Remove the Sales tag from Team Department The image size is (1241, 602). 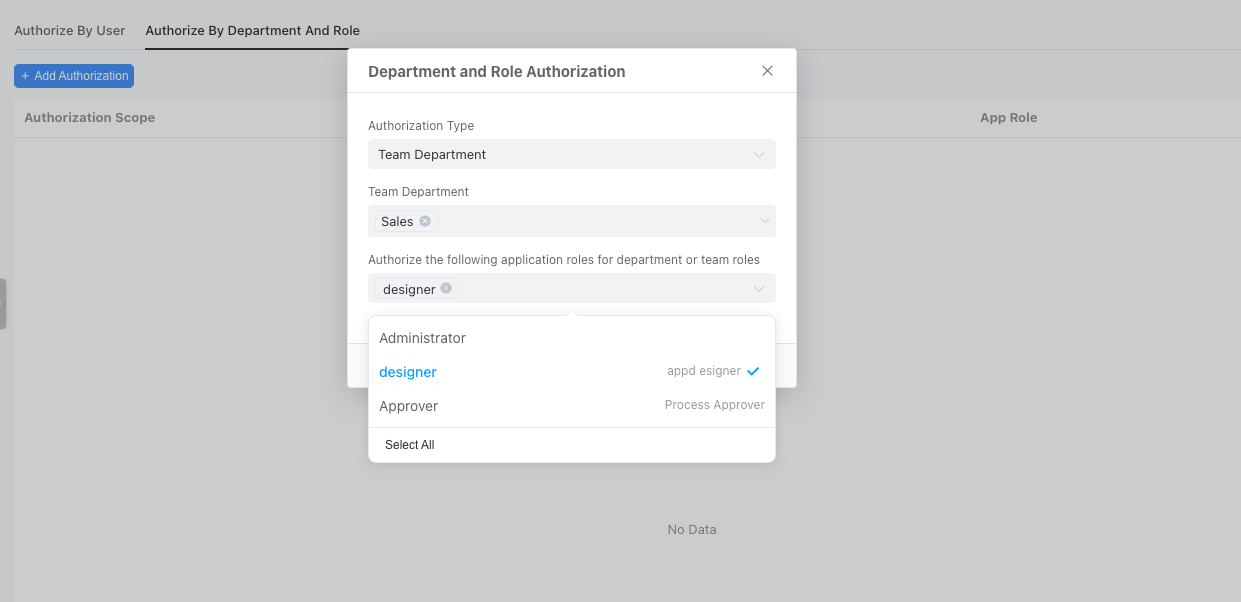point(425,221)
